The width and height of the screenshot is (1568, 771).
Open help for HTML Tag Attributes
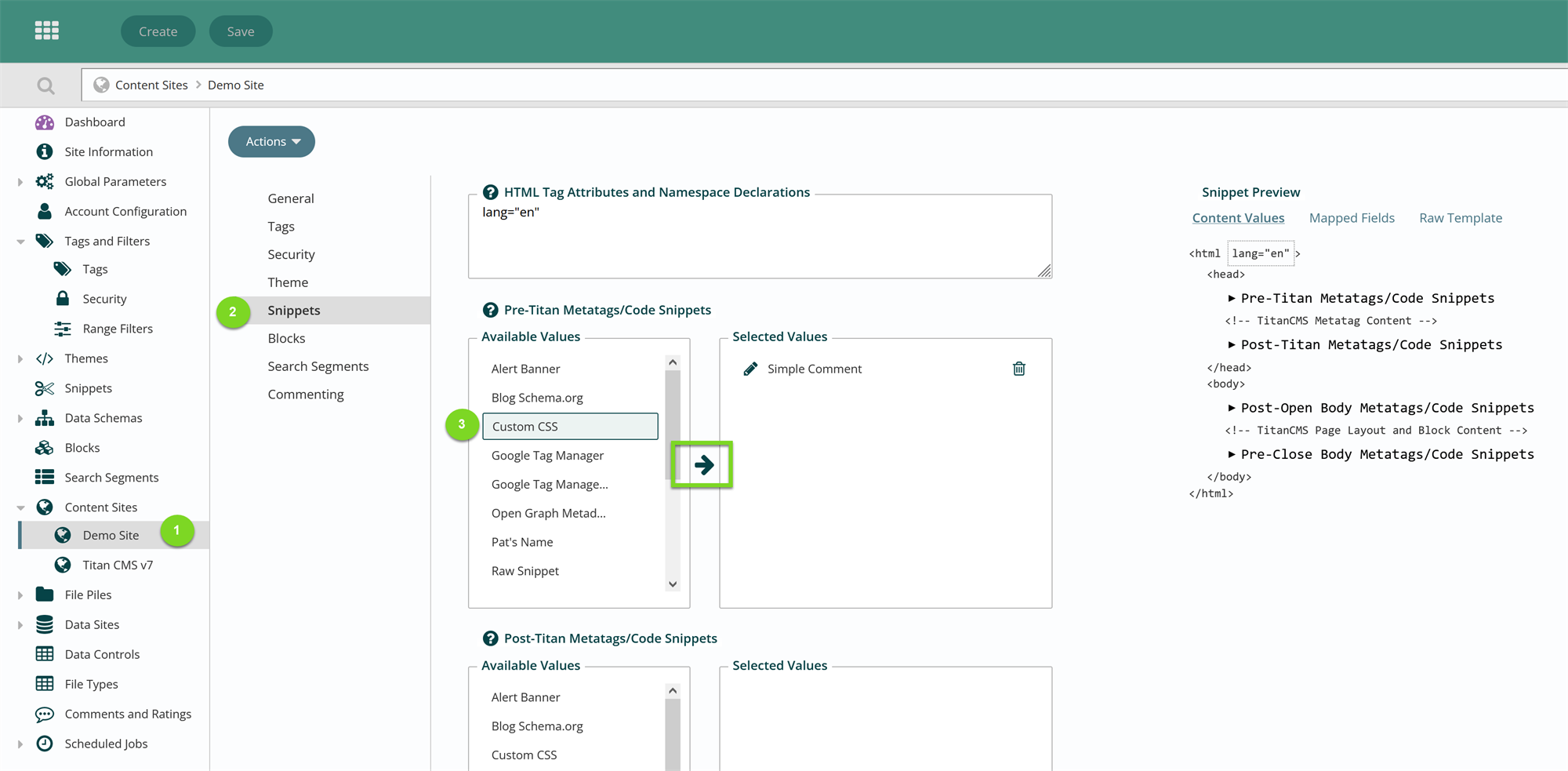[x=490, y=192]
